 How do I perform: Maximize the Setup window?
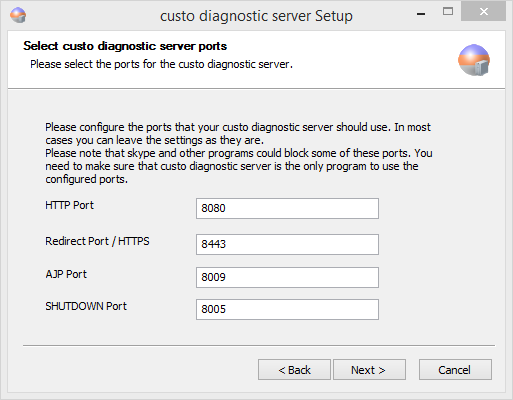[x=448, y=12]
